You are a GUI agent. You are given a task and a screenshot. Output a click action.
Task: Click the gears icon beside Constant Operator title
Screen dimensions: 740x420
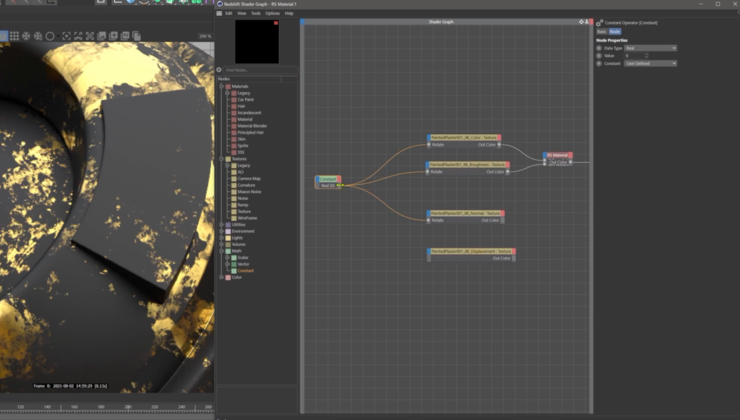click(599, 23)
